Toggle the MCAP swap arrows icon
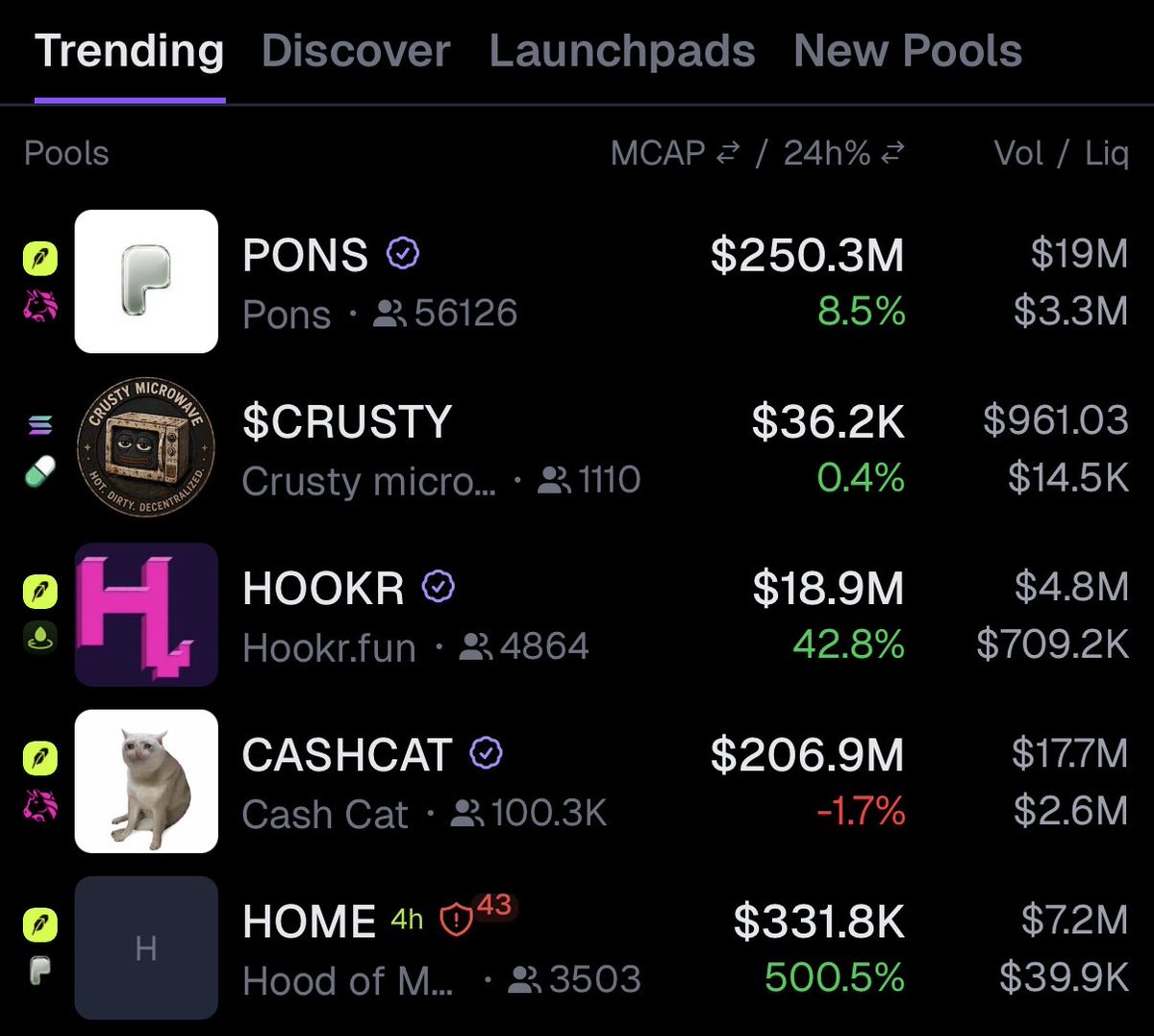This screenshot has height=1036, width=1154. point(729,153)
